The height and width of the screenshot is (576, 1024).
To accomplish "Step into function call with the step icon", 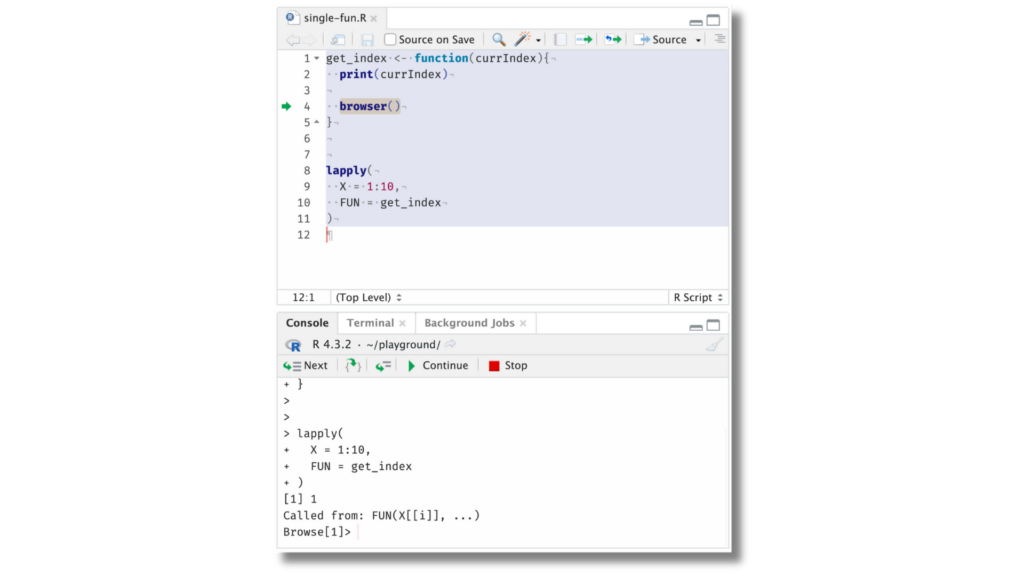I will pyautogui.click(x=350, y=365).
